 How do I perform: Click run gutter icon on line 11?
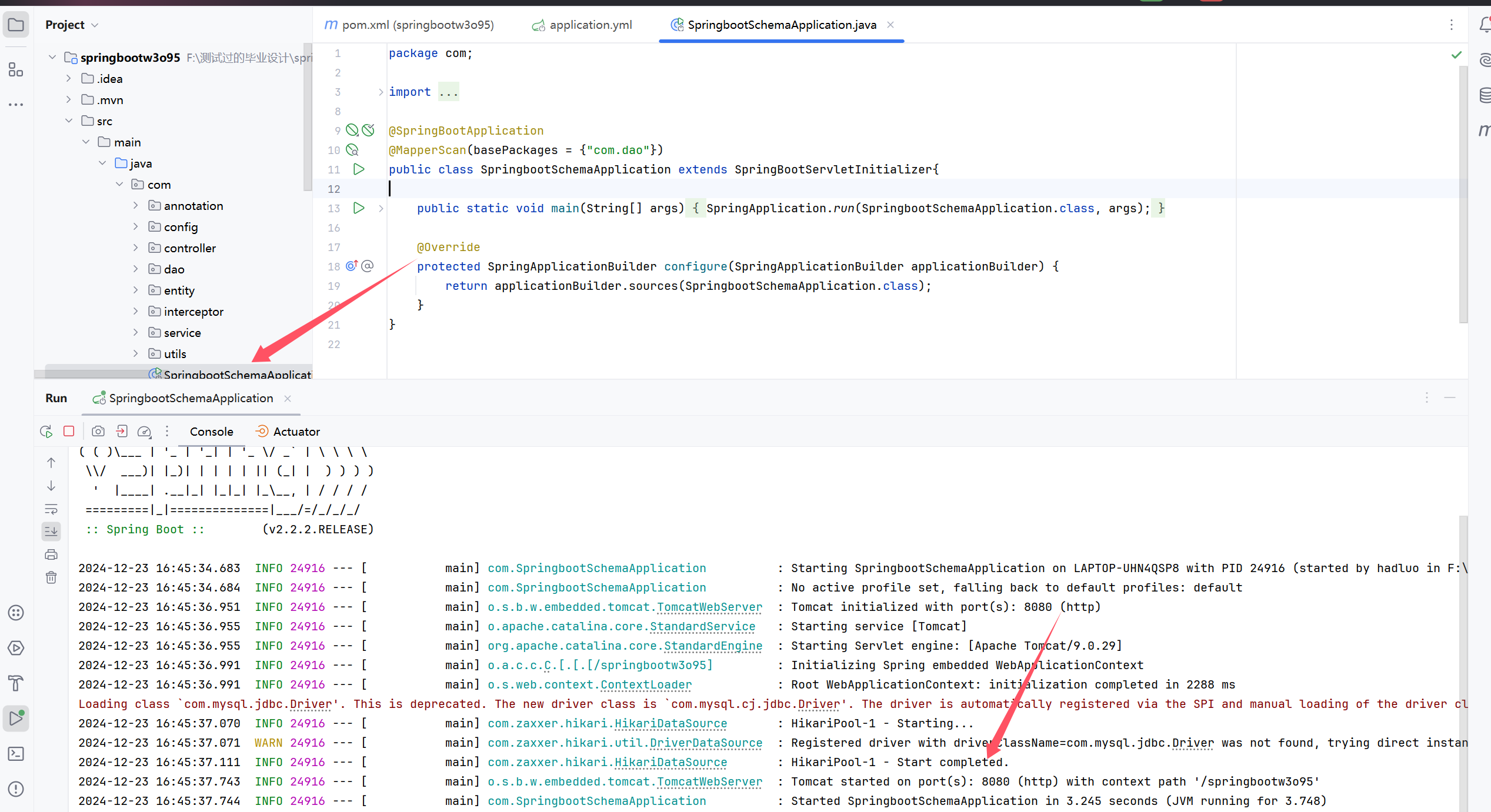[359, 169]
